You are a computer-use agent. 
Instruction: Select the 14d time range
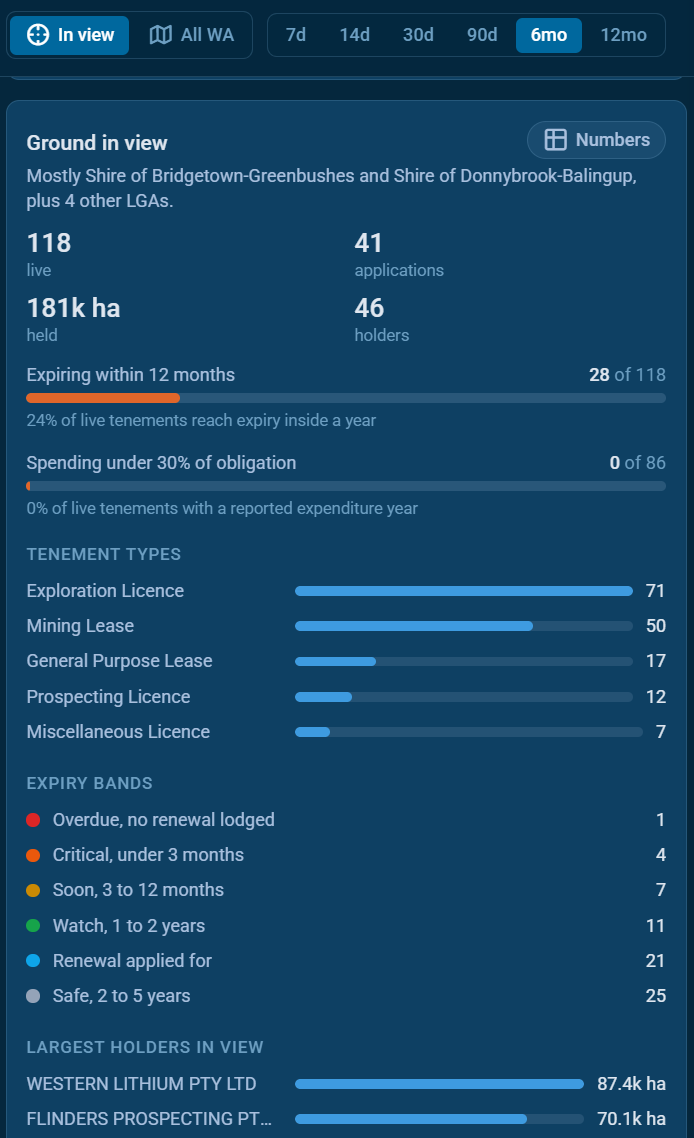tap(354, 35)
